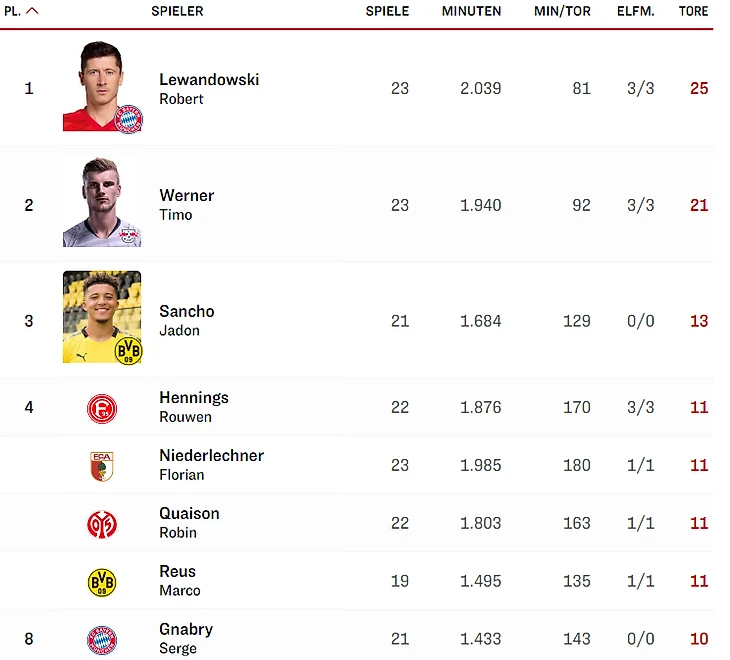Viewport: 730px width, 660px height.
Task: Sort by the MIN/TOR column header
Action: pos(562,11)
